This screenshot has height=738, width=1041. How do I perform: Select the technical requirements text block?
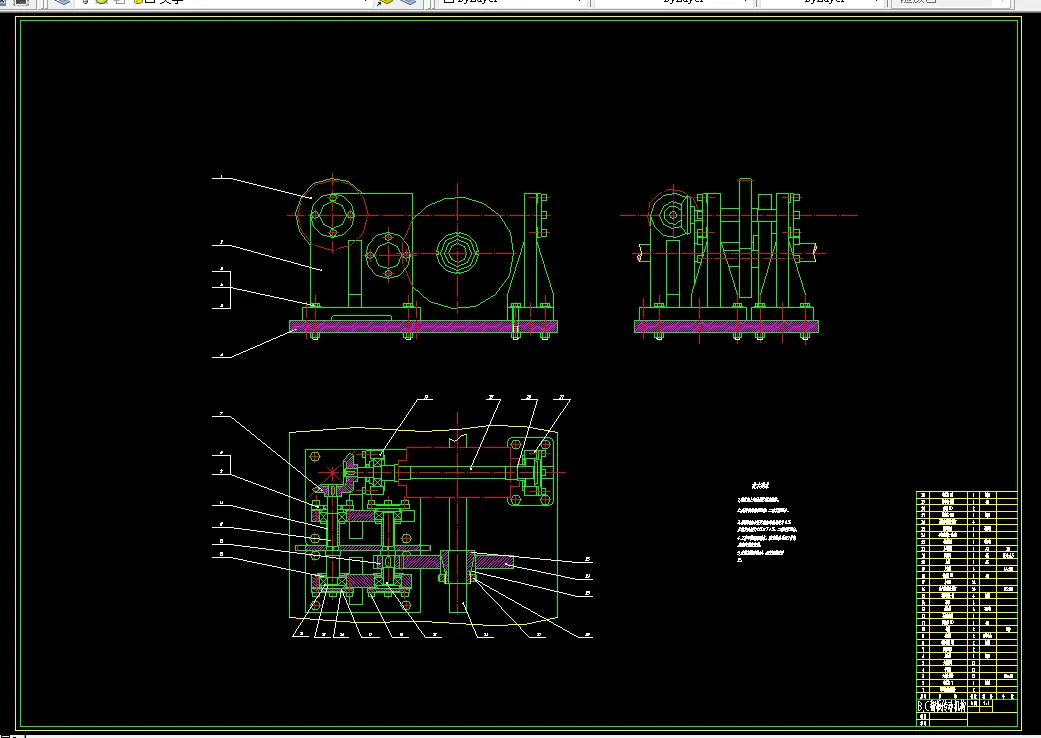coord(767,523)
